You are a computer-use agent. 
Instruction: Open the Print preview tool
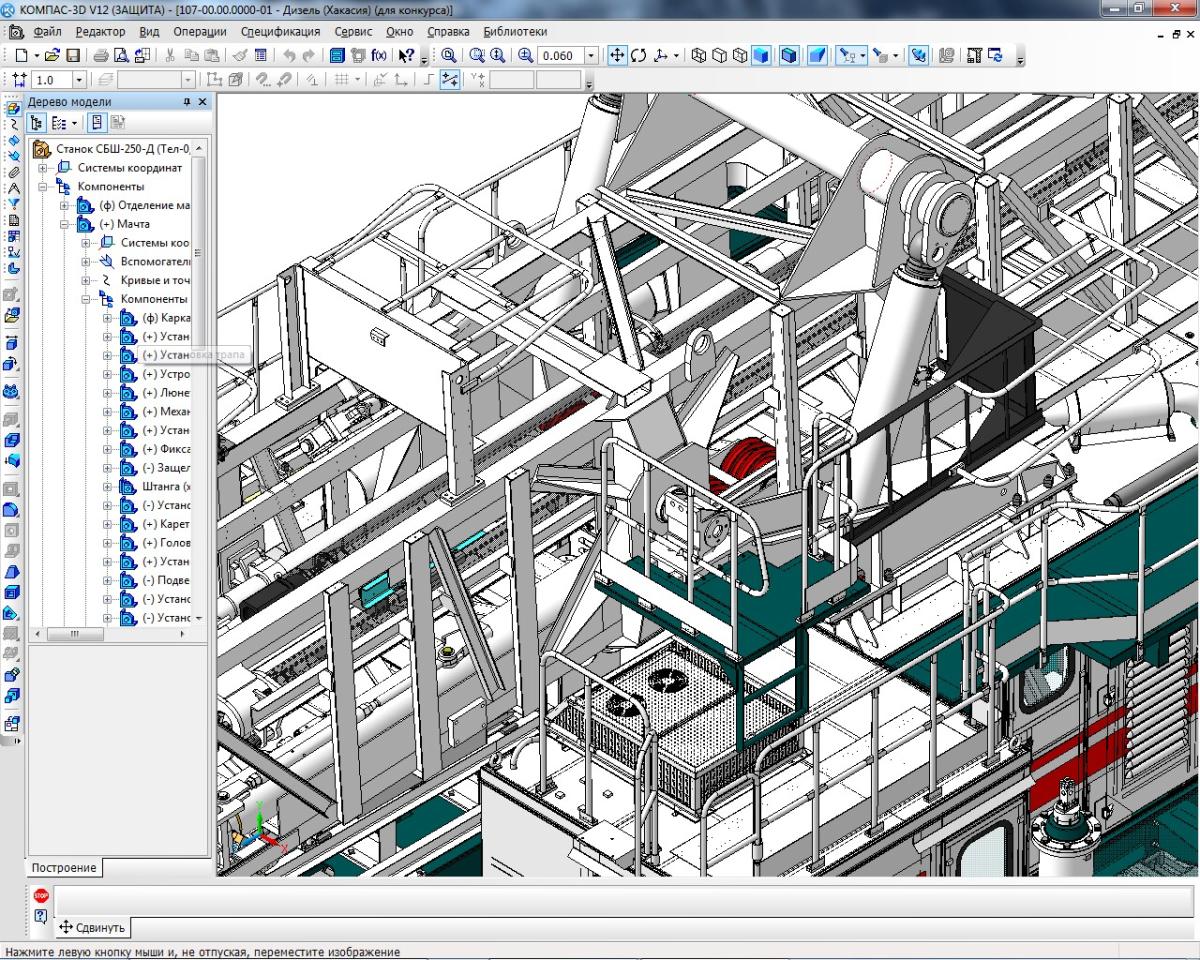point(120,56)
